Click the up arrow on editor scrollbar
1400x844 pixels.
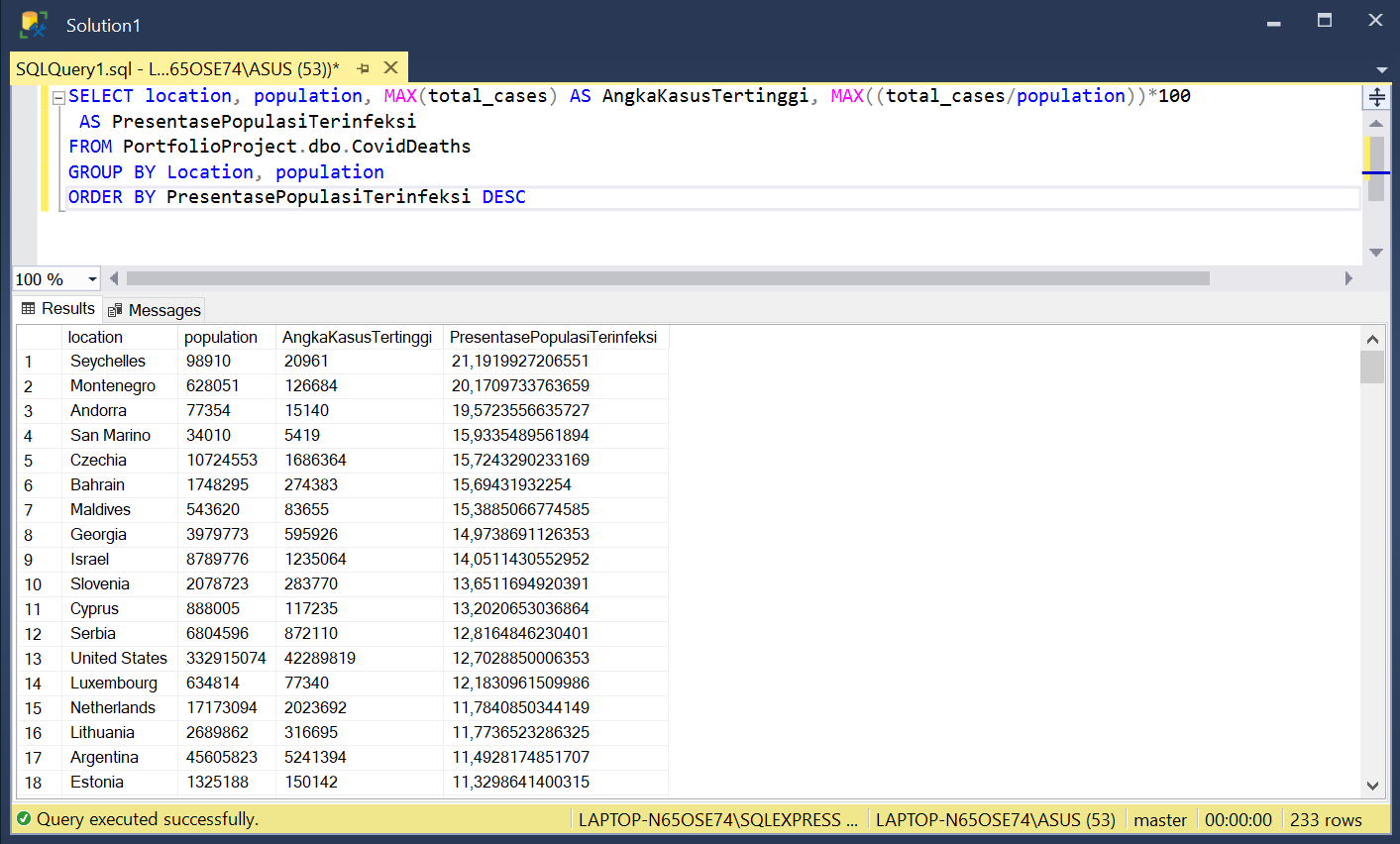point(1375,123)
